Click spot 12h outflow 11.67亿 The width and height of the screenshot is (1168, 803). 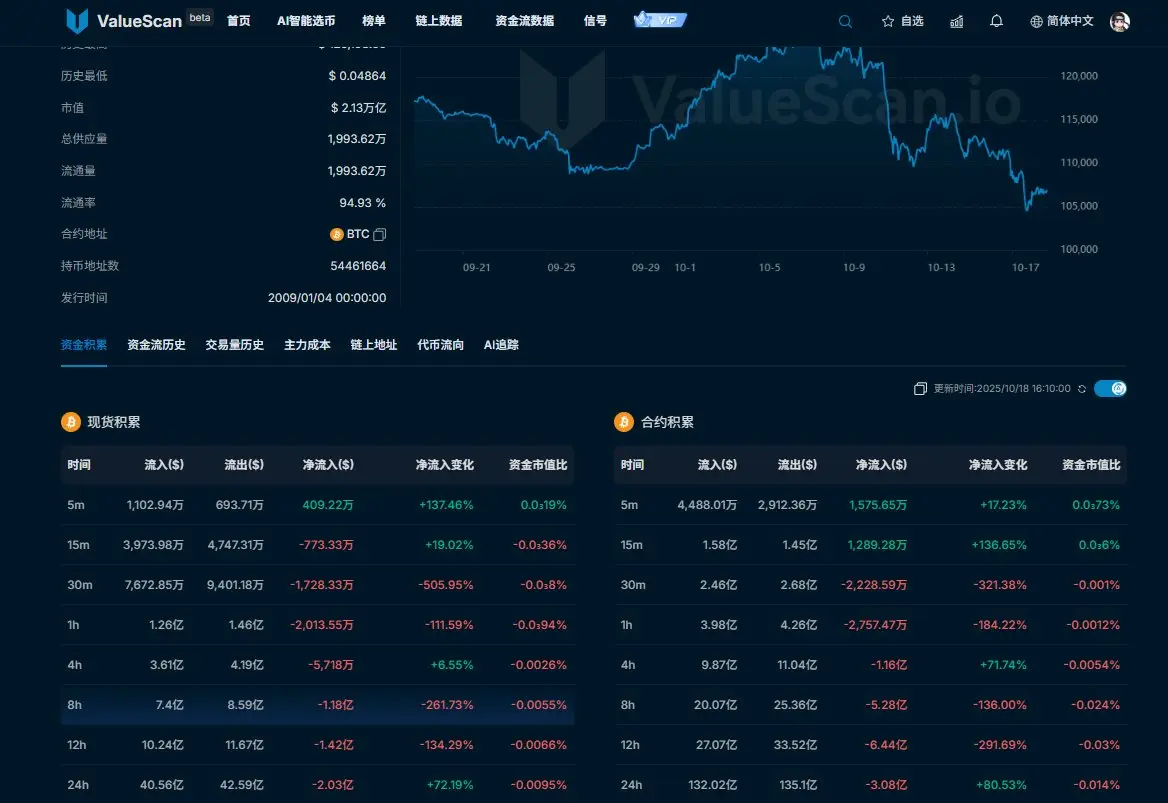click(244, 745)
